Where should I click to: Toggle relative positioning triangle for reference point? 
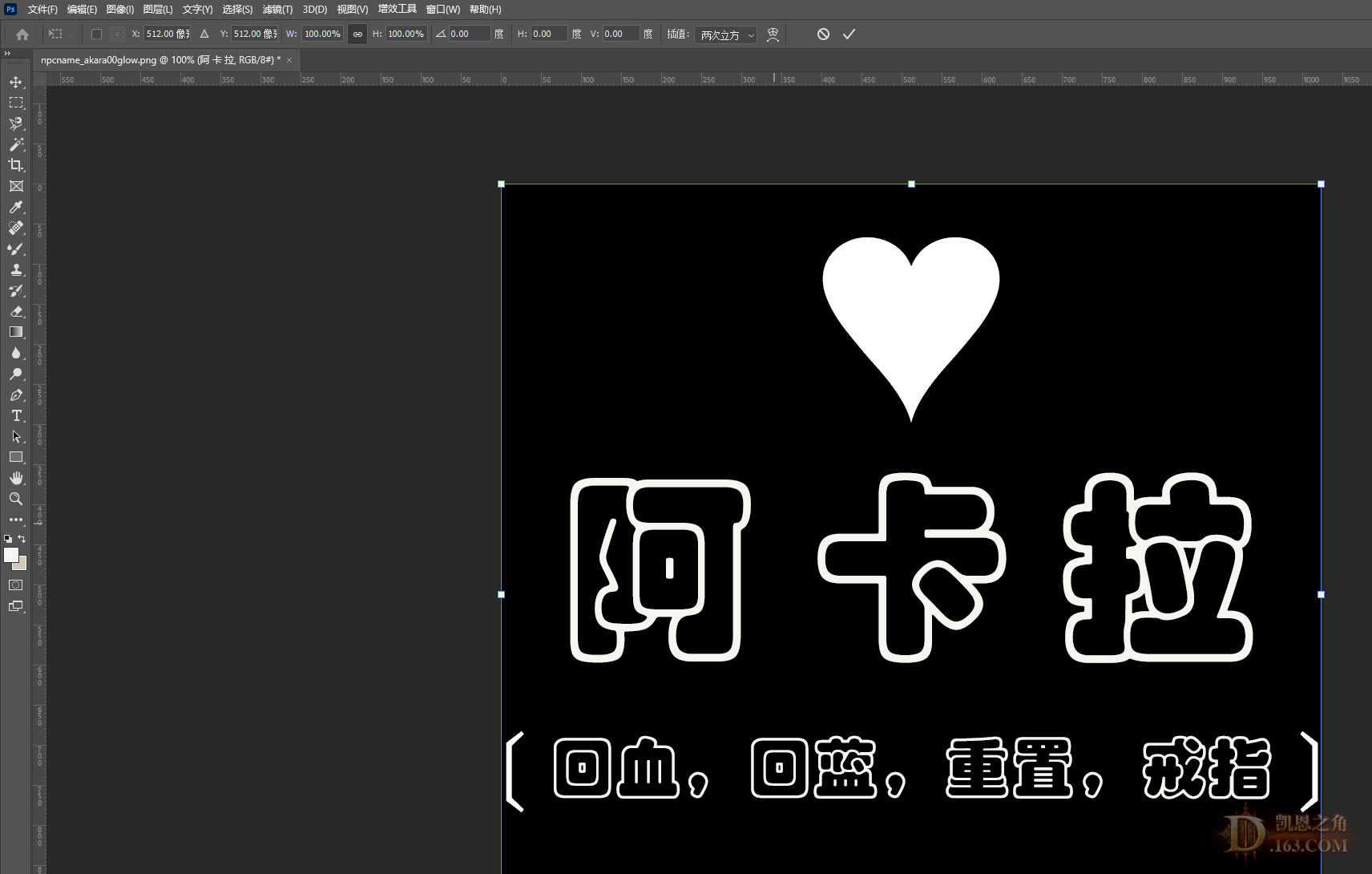(204, 34)
